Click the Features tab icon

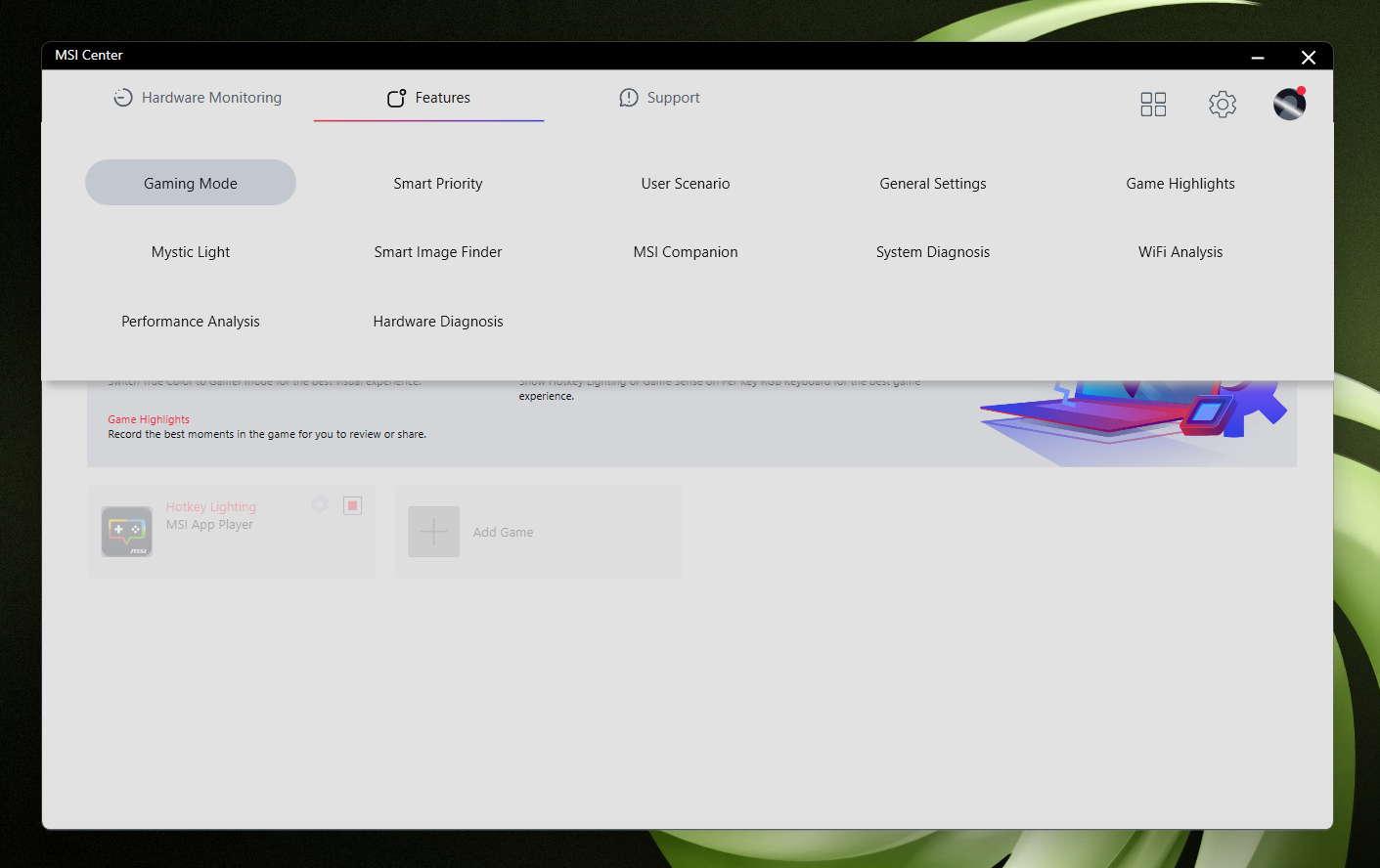[x=396, y=98]
